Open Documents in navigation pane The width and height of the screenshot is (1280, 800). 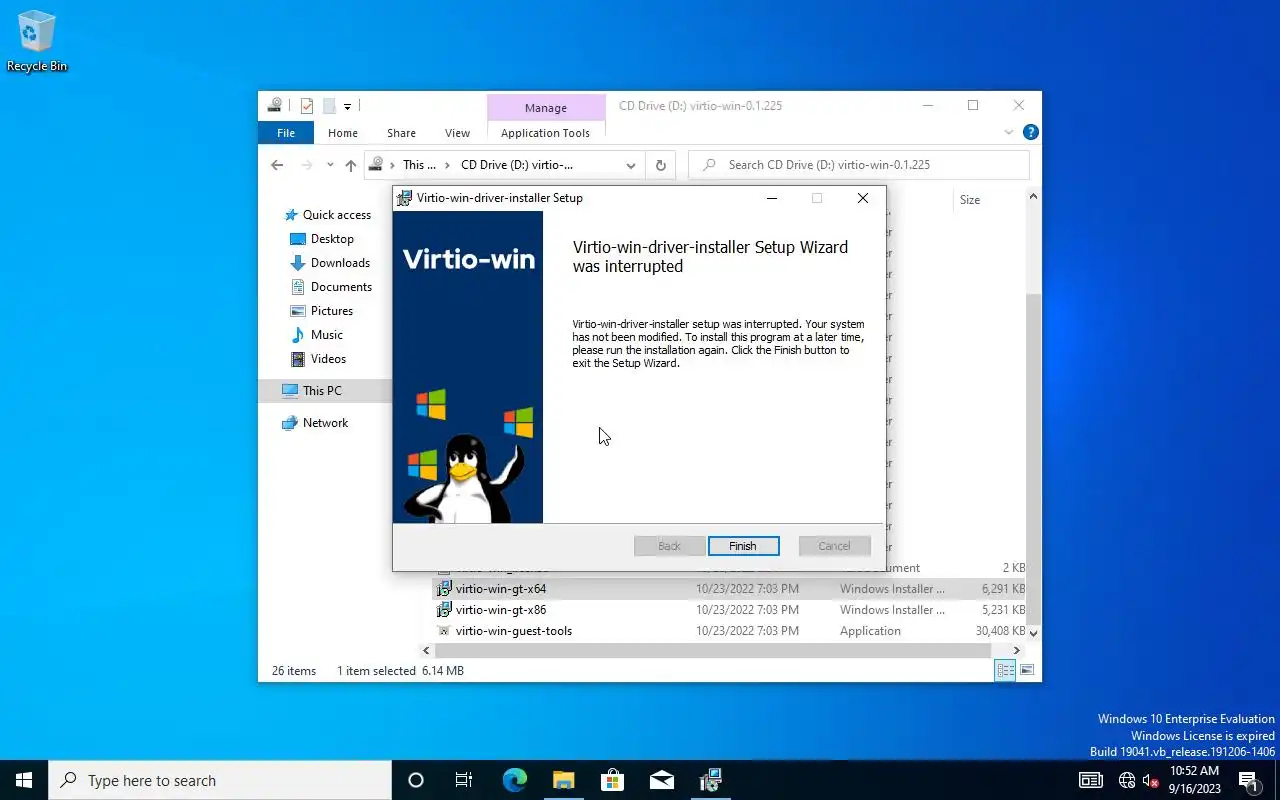tap(341, 287)
